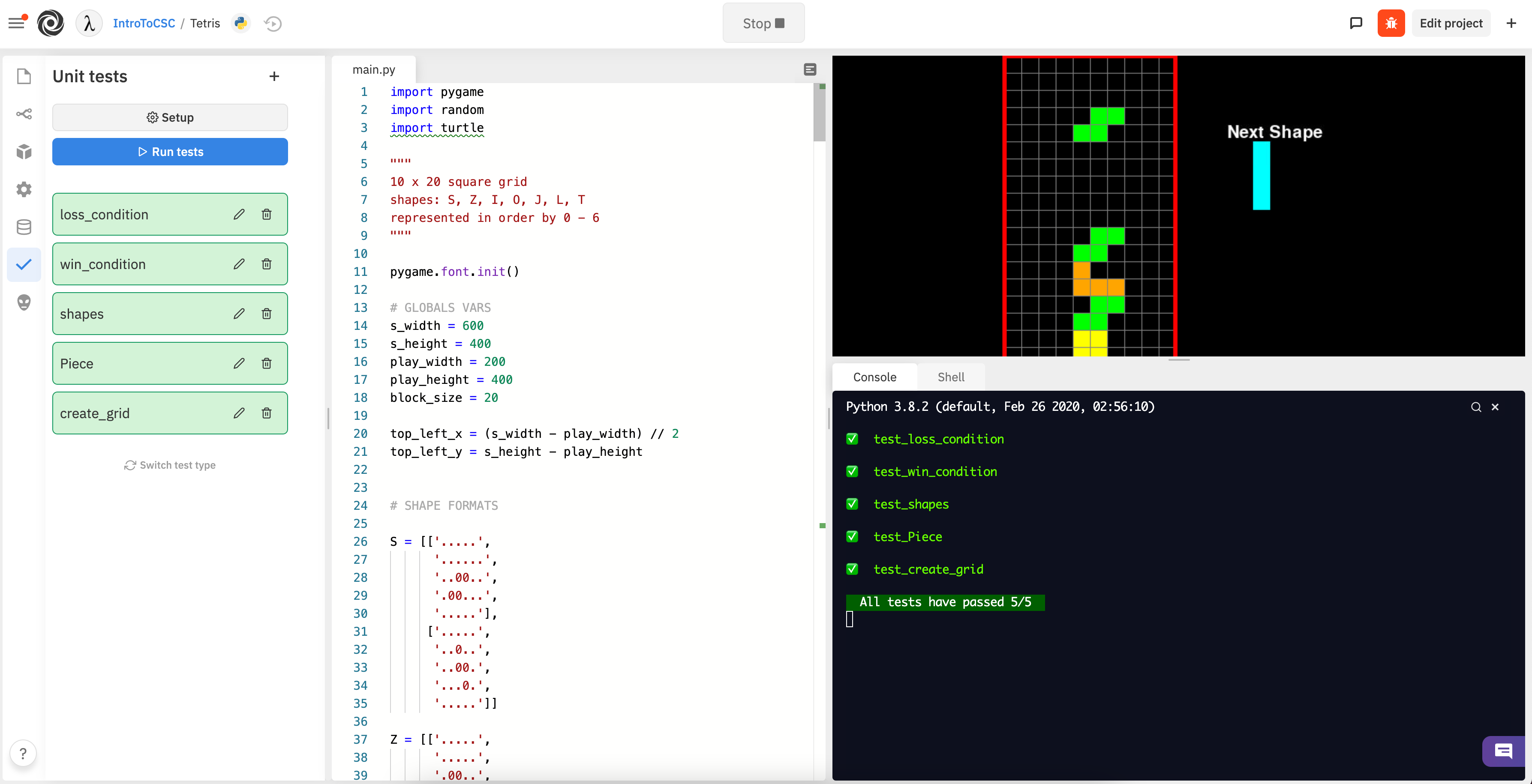Add a new unit test with the plus icon
Image resolution: width=1532 pixels, height=784 pixels.
274,76
